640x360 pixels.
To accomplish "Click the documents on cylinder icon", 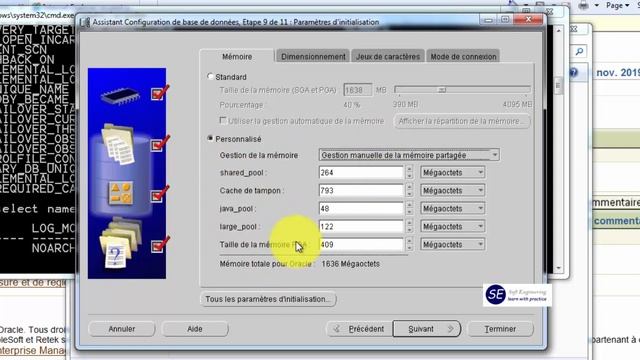I will pyautogui.click(x=118, y=144).
